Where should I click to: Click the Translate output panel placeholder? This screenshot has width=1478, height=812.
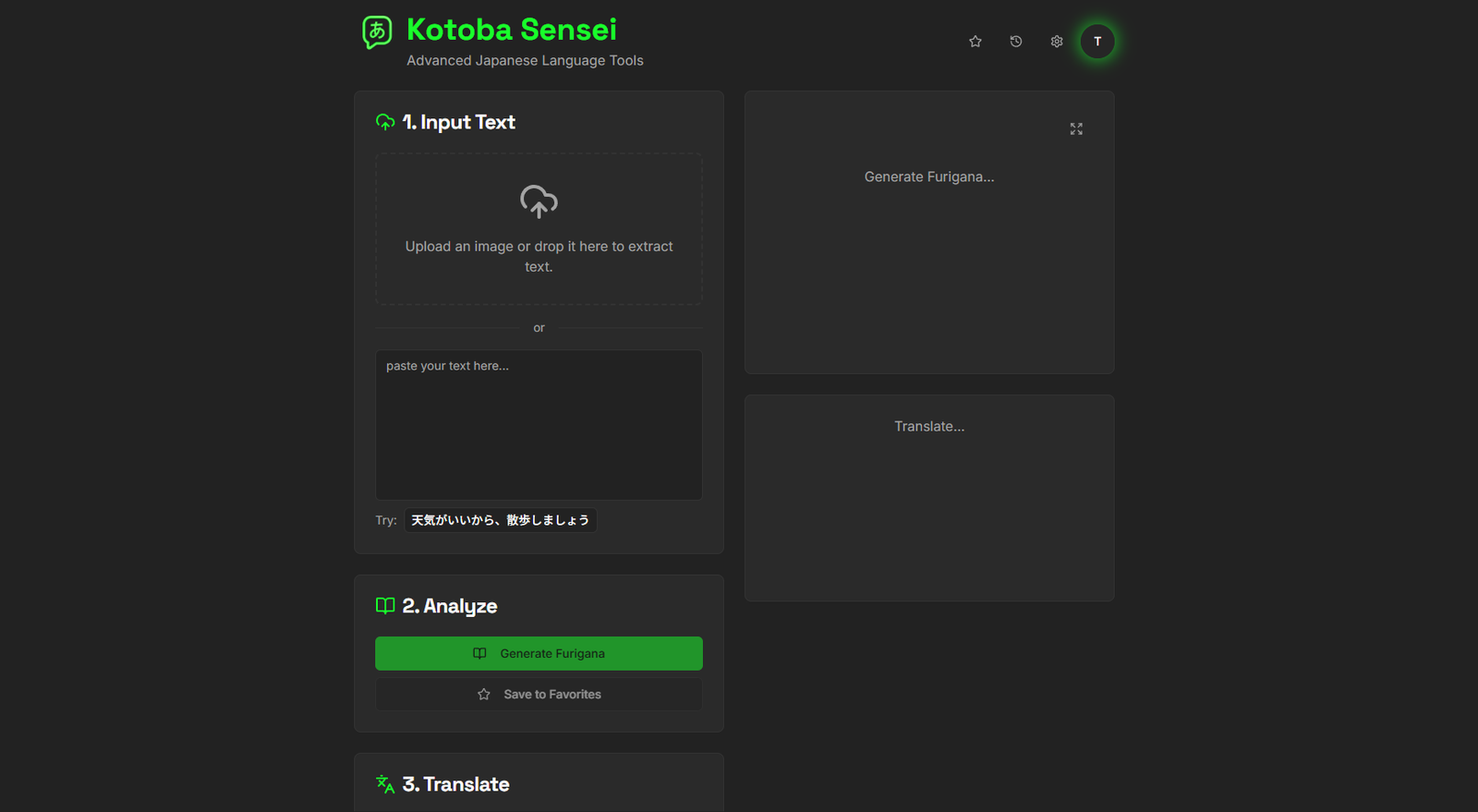pyautogui.click(x=929, y=426)
